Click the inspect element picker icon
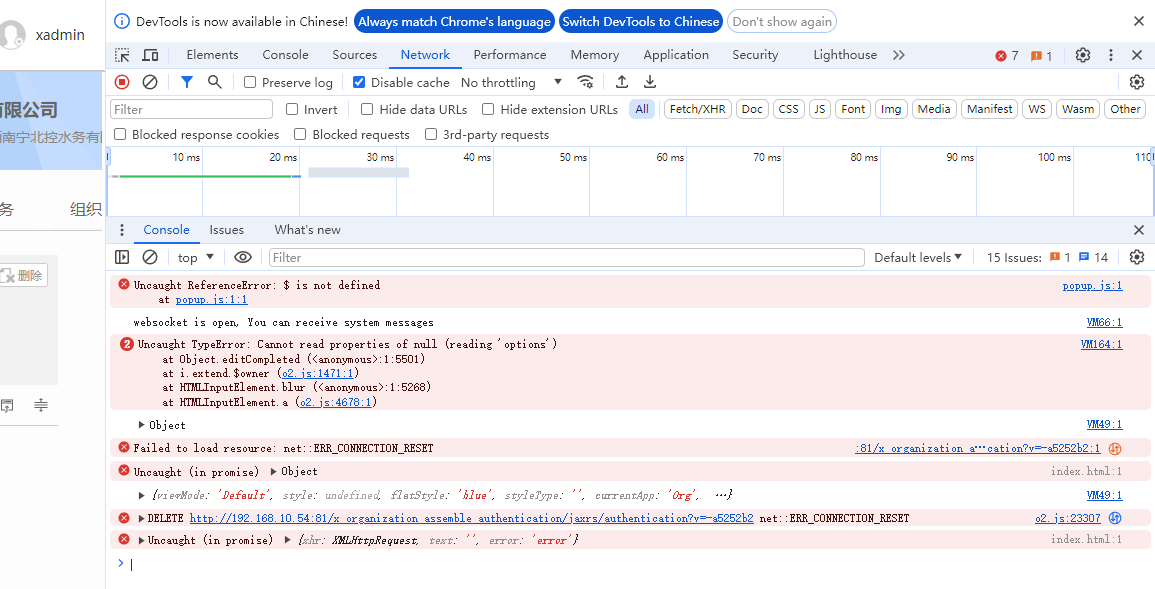The width and height of the screenshot is (1155, 589). pyautogui.click(x=122, y=55)
